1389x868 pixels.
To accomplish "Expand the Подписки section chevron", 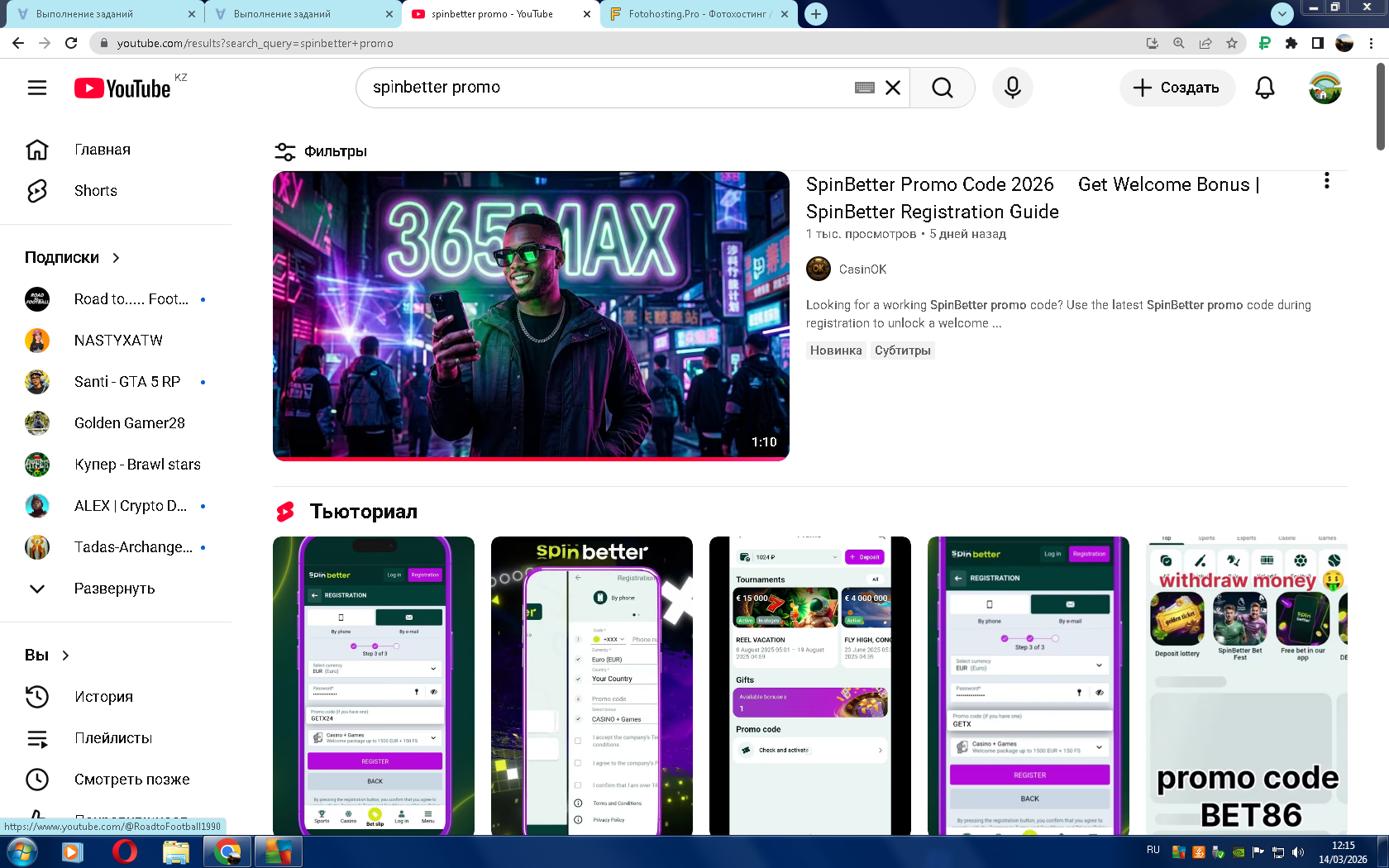I will point(116,258).
